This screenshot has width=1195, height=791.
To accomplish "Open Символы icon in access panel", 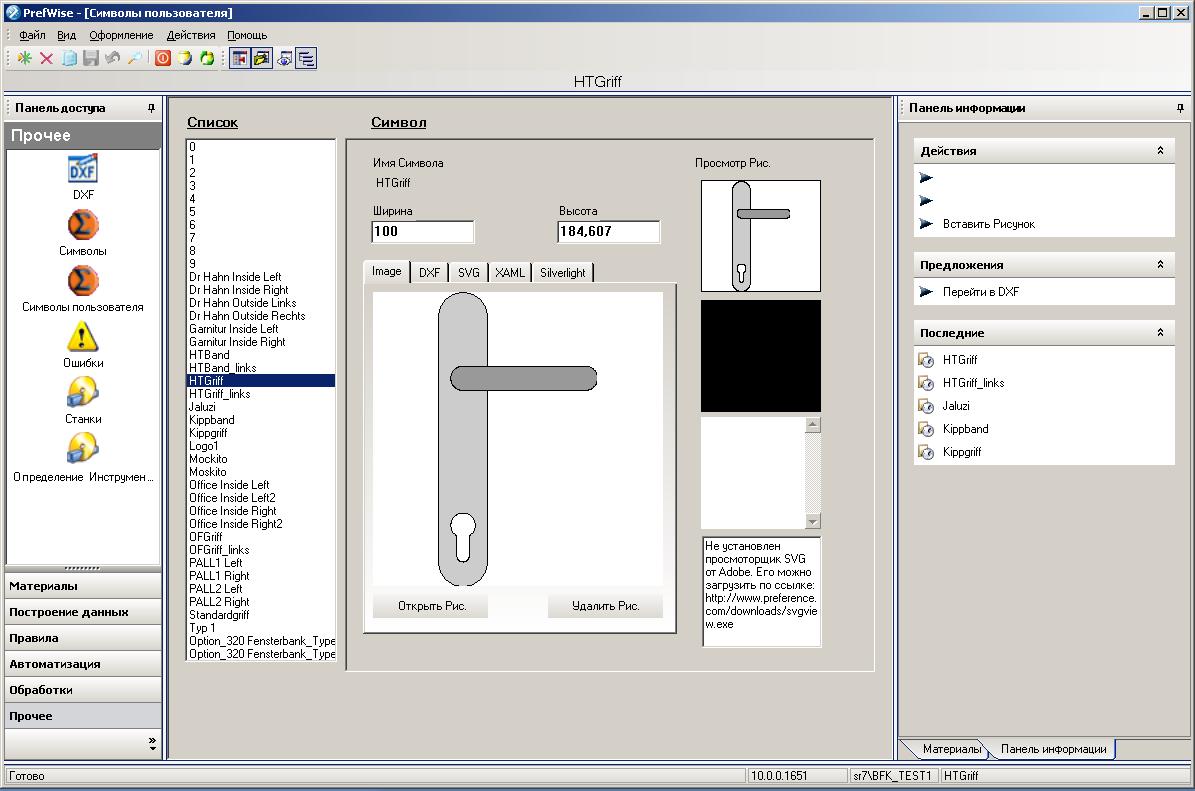I will 83,225.
